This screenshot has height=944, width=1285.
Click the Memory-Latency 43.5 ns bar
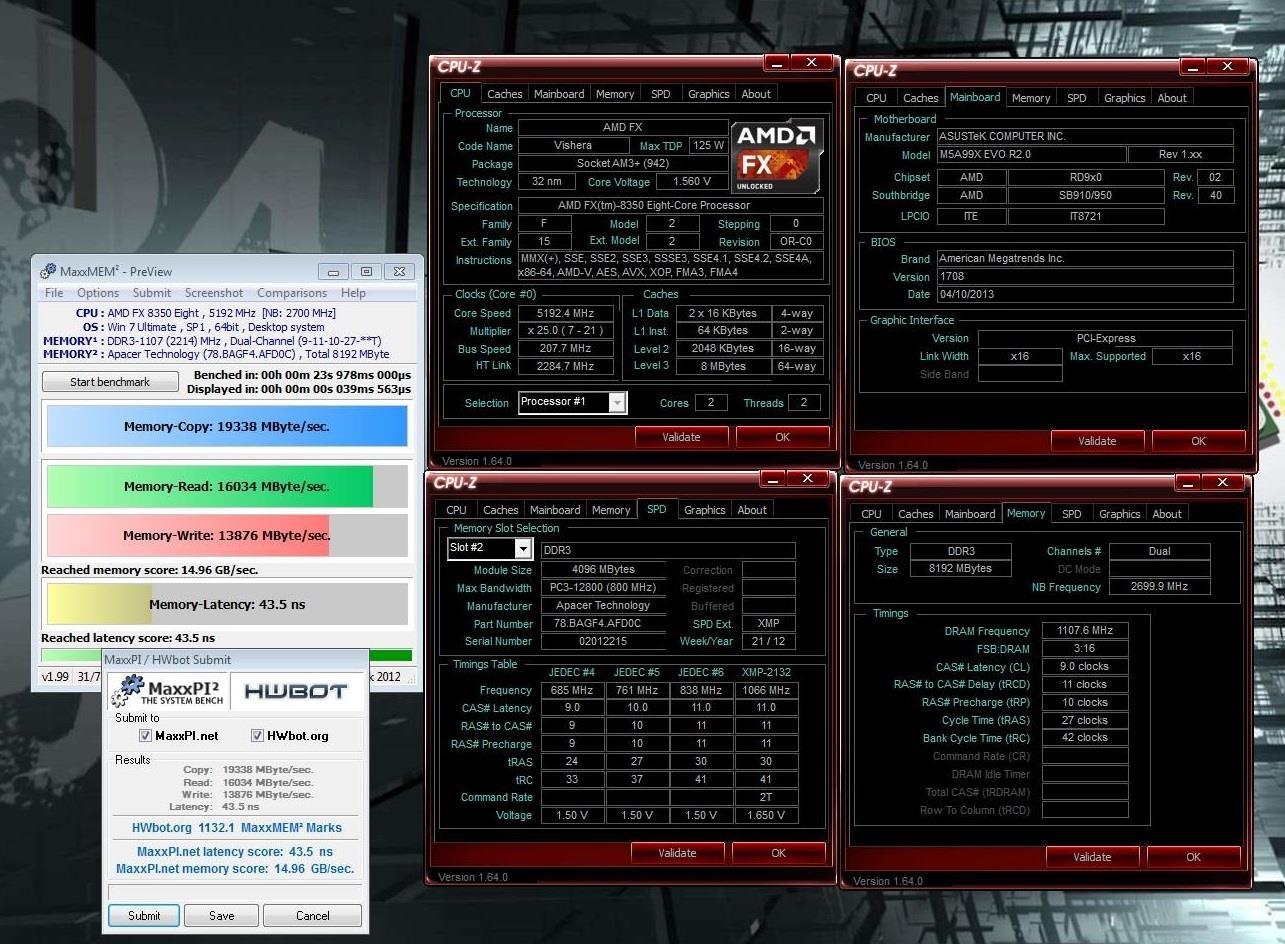[x=227, y=604]
